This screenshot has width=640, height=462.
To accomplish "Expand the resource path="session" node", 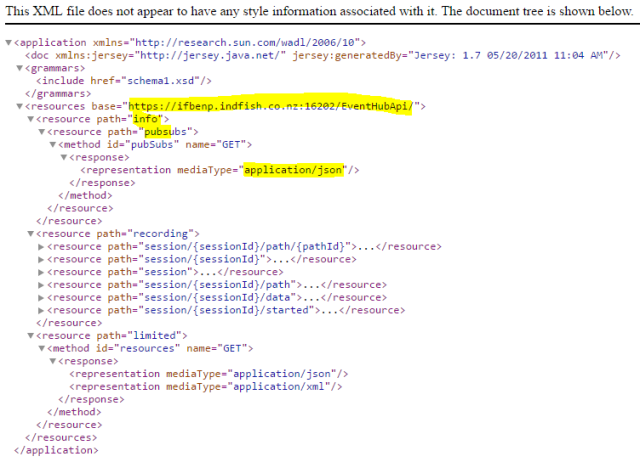I will coord(41,272).
